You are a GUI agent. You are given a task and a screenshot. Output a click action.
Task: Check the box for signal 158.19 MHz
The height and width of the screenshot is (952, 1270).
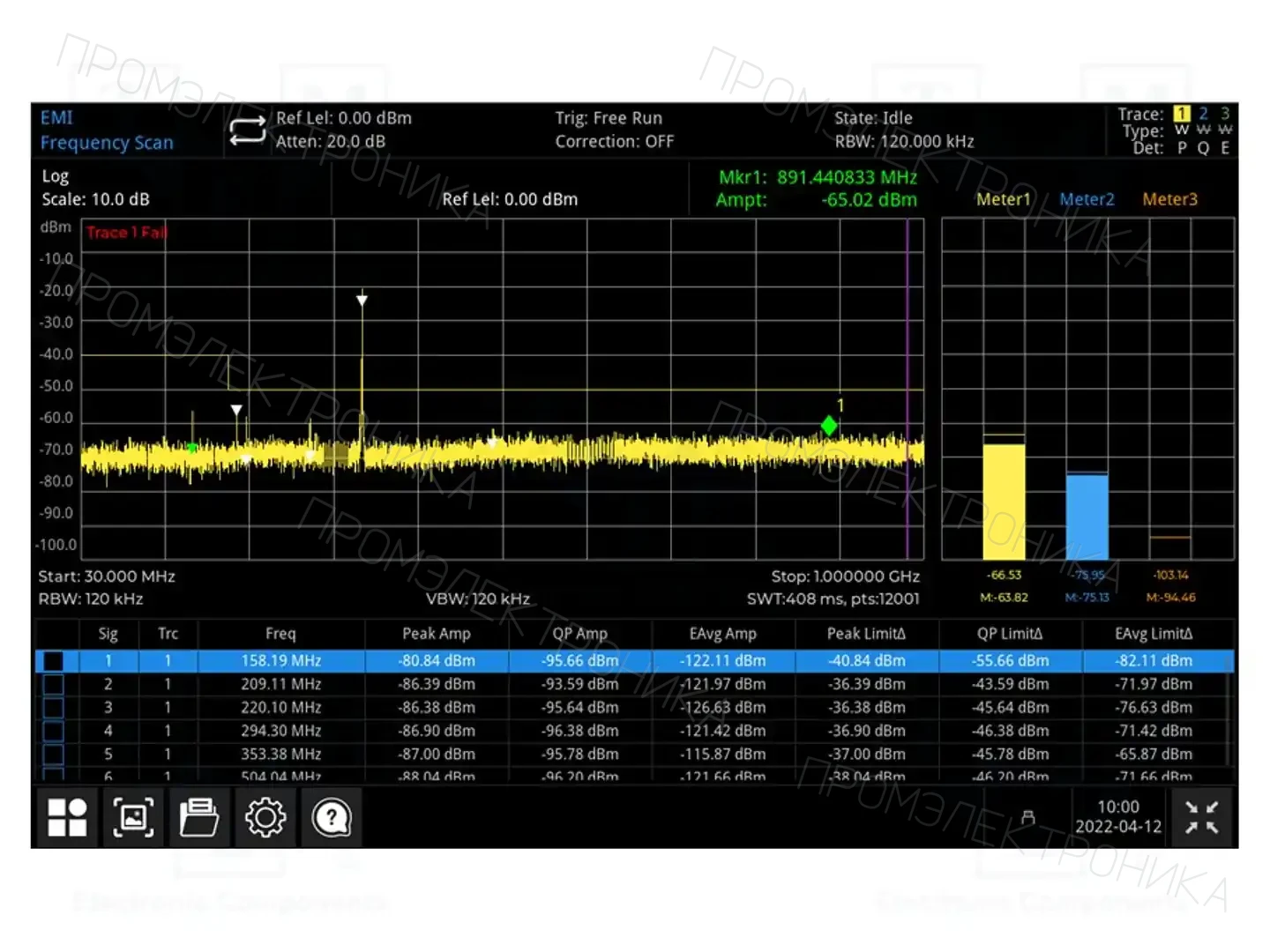[x=54, y=660]
